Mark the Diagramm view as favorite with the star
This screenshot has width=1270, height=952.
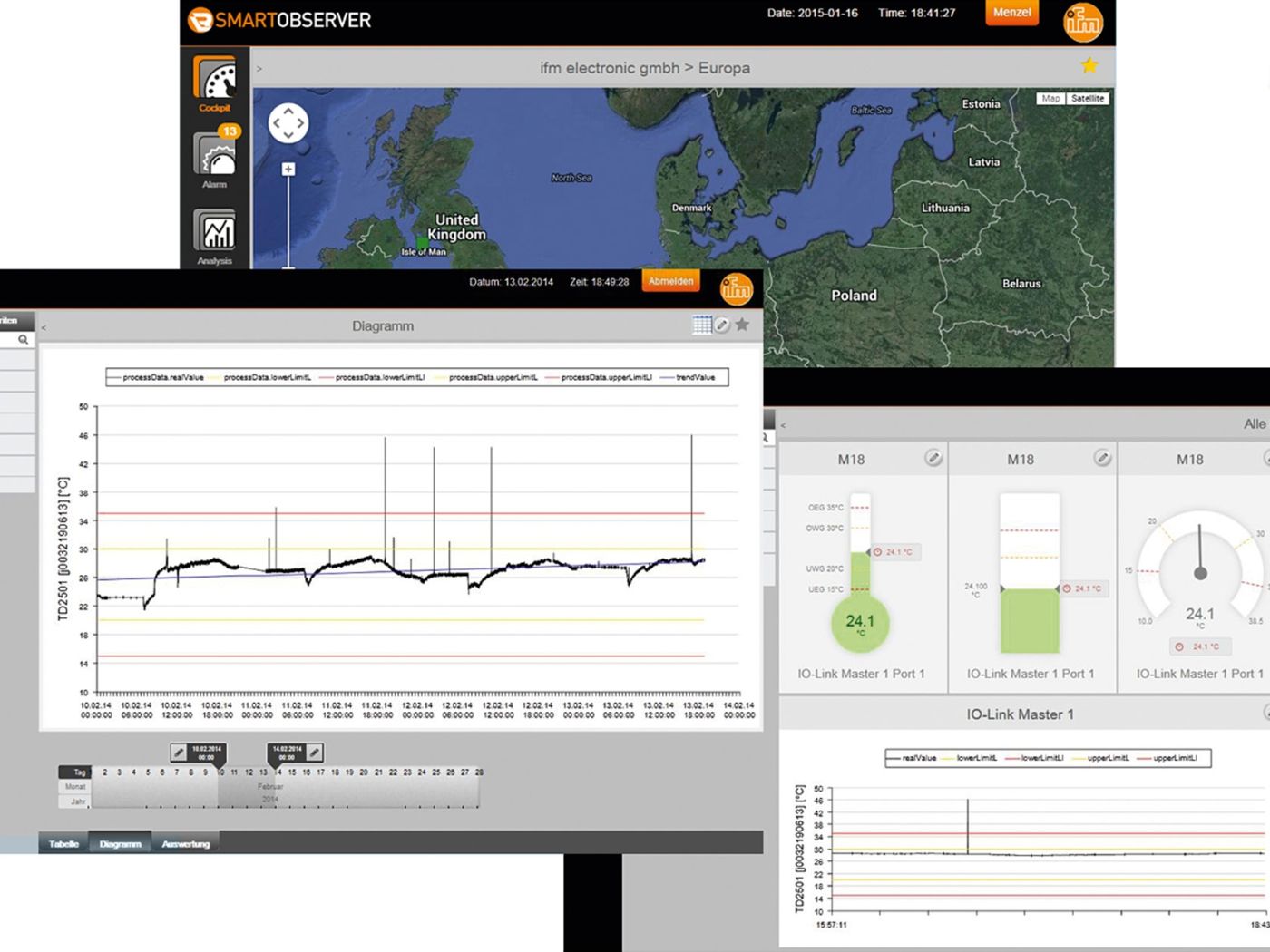[x=742, y=325]
